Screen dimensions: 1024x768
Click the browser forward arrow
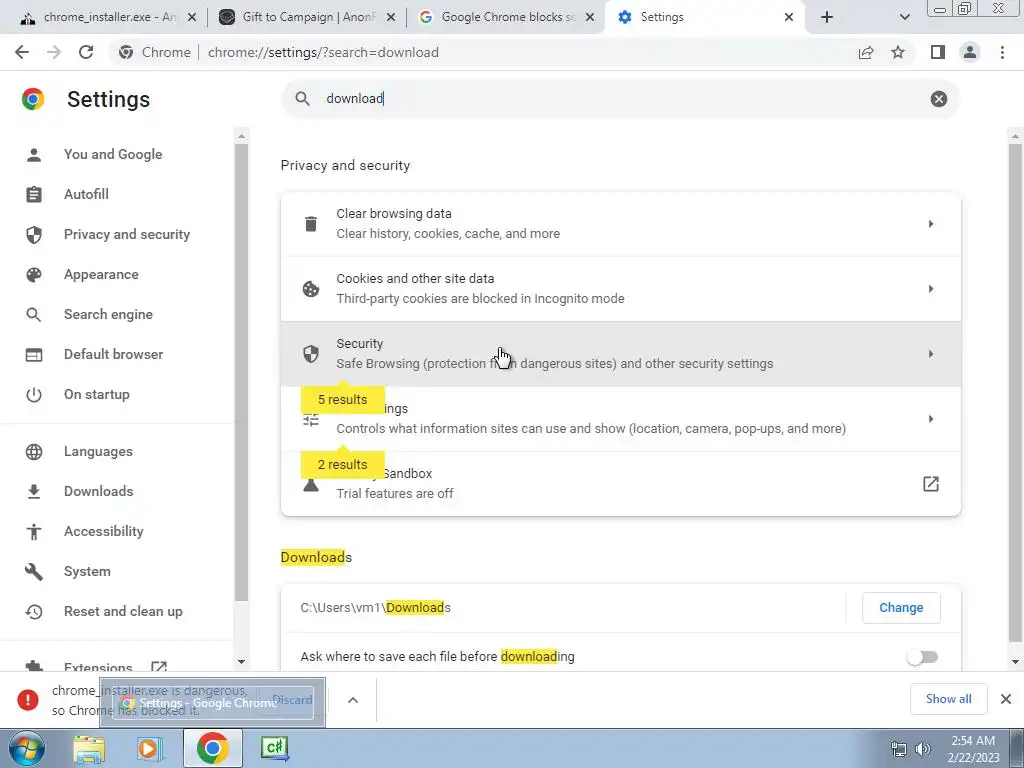[54, 52]
